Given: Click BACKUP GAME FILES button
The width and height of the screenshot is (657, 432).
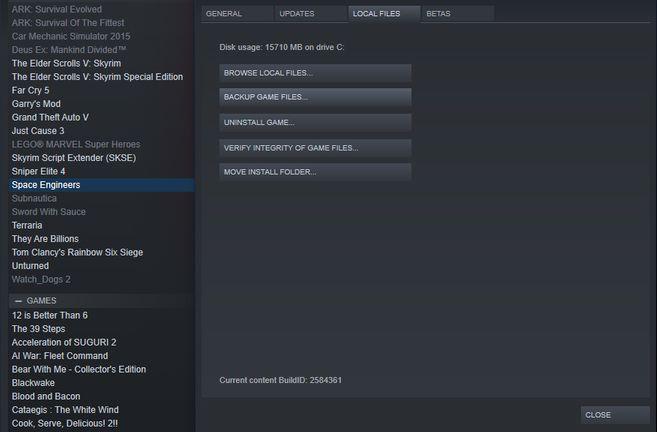Looking at the screenshot, I should [315, 97].
